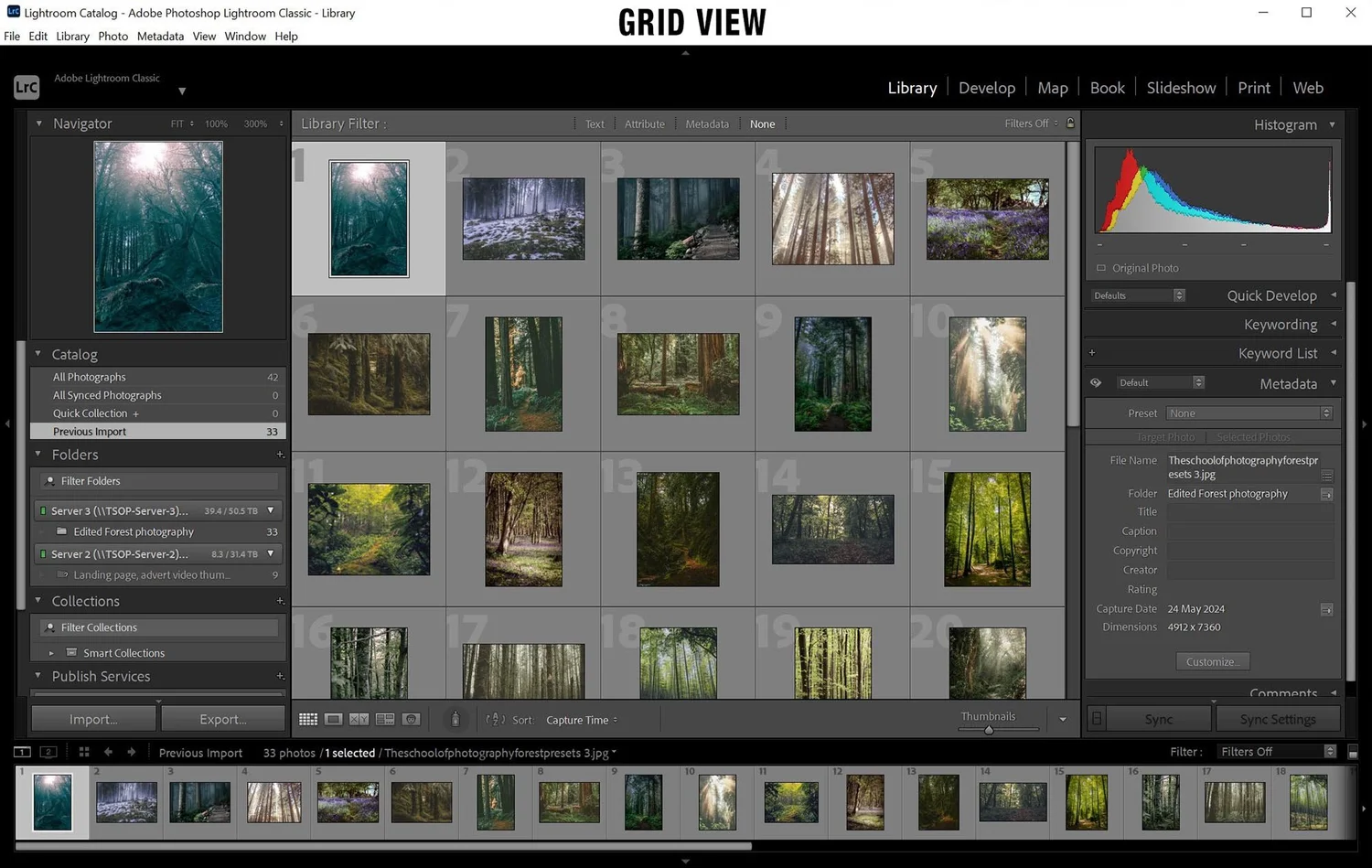Select the Loupe view icon in the toolbar

tap(334, 719)
